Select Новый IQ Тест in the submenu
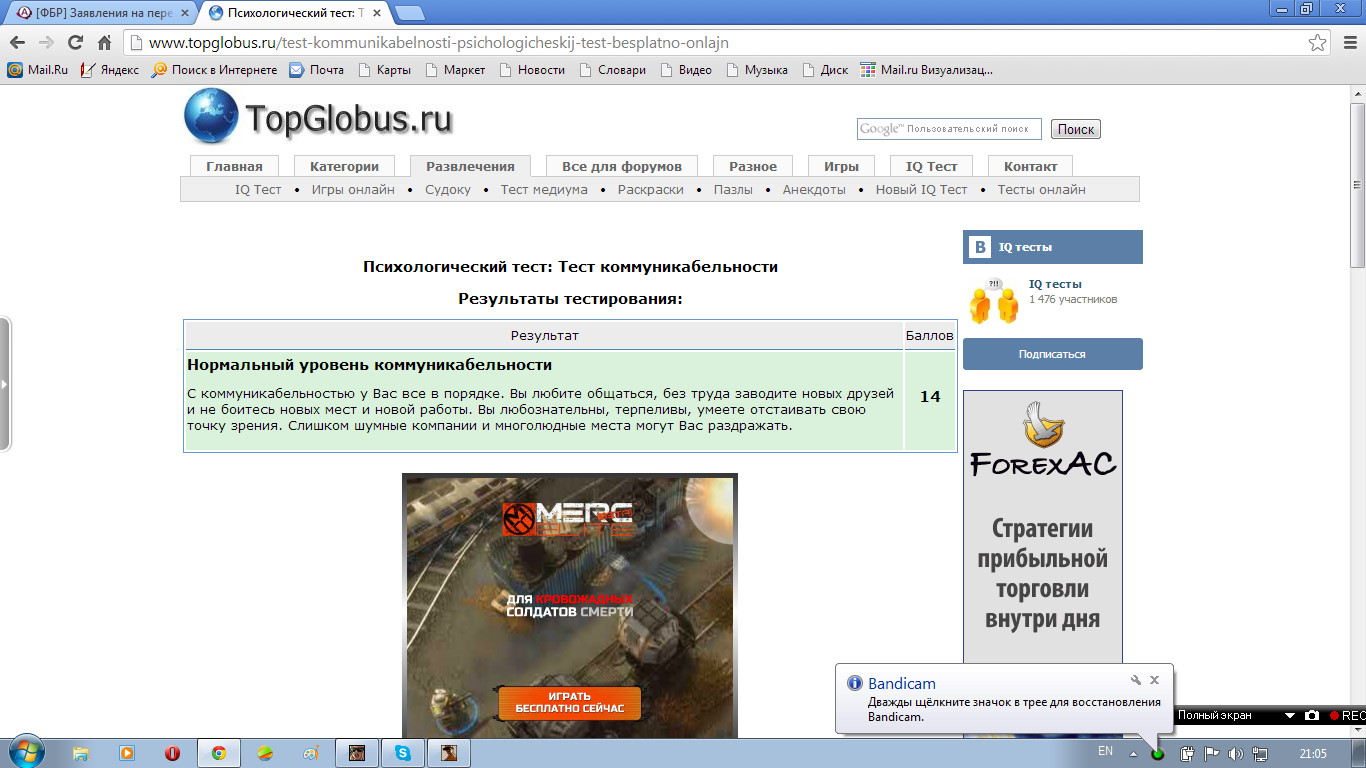1366x768 pixels. point(922,189)
